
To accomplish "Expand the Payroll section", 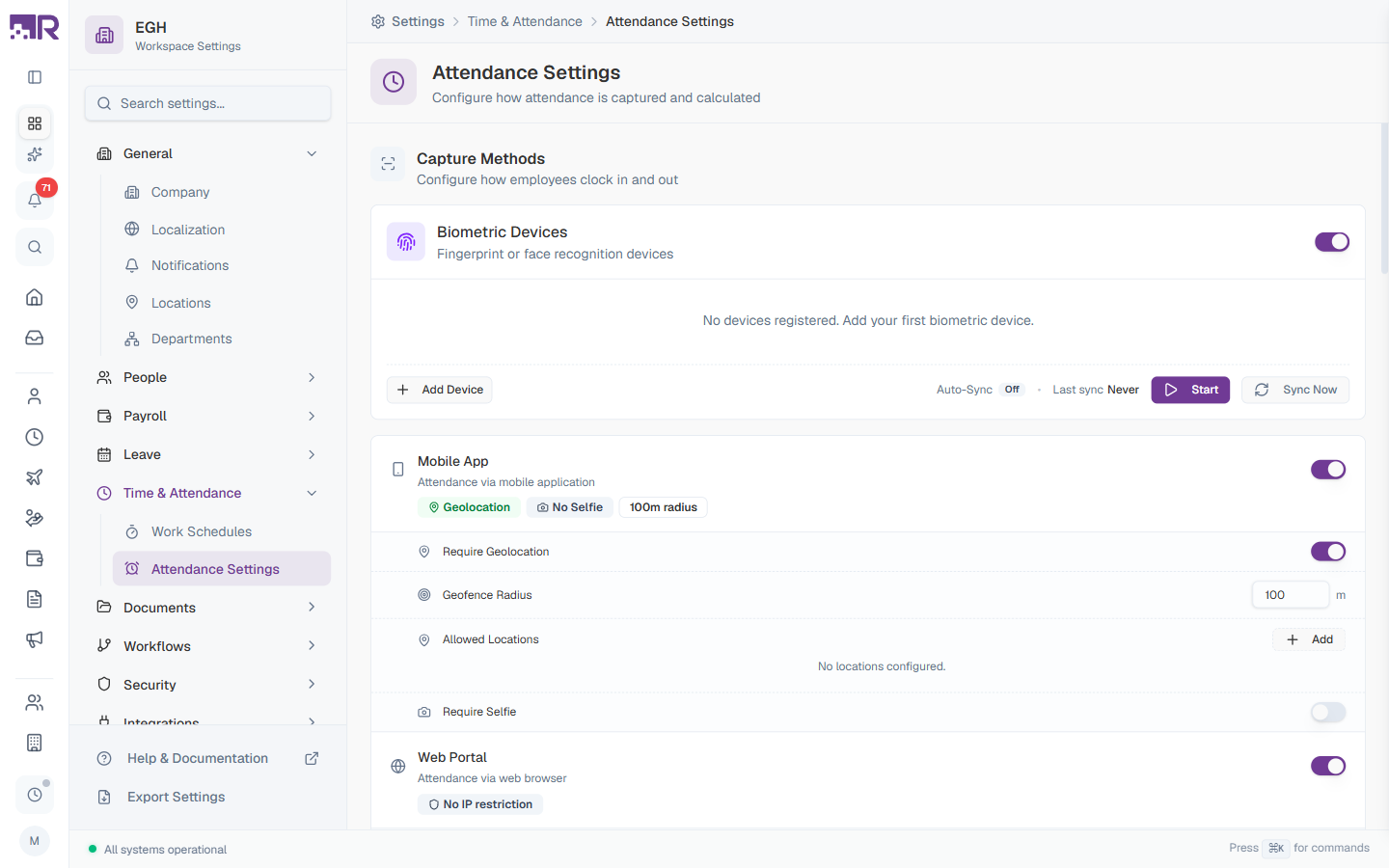I will [x=207, y=416].
